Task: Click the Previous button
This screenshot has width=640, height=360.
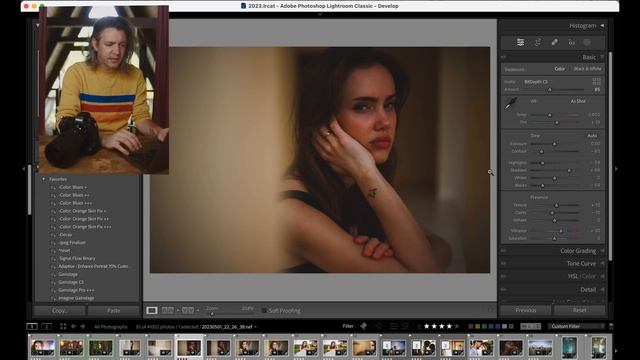Action: coord(526,310)
